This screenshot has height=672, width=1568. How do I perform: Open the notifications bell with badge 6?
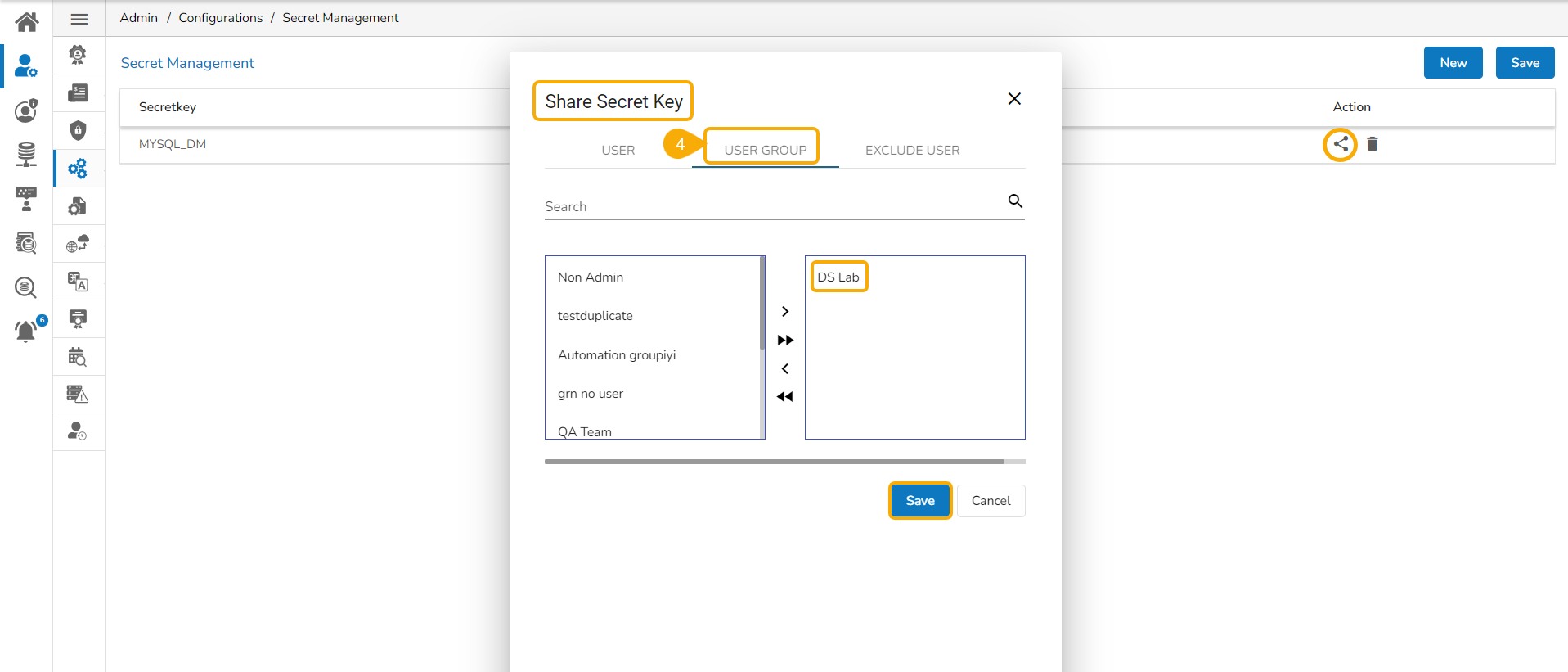(28, 330)
